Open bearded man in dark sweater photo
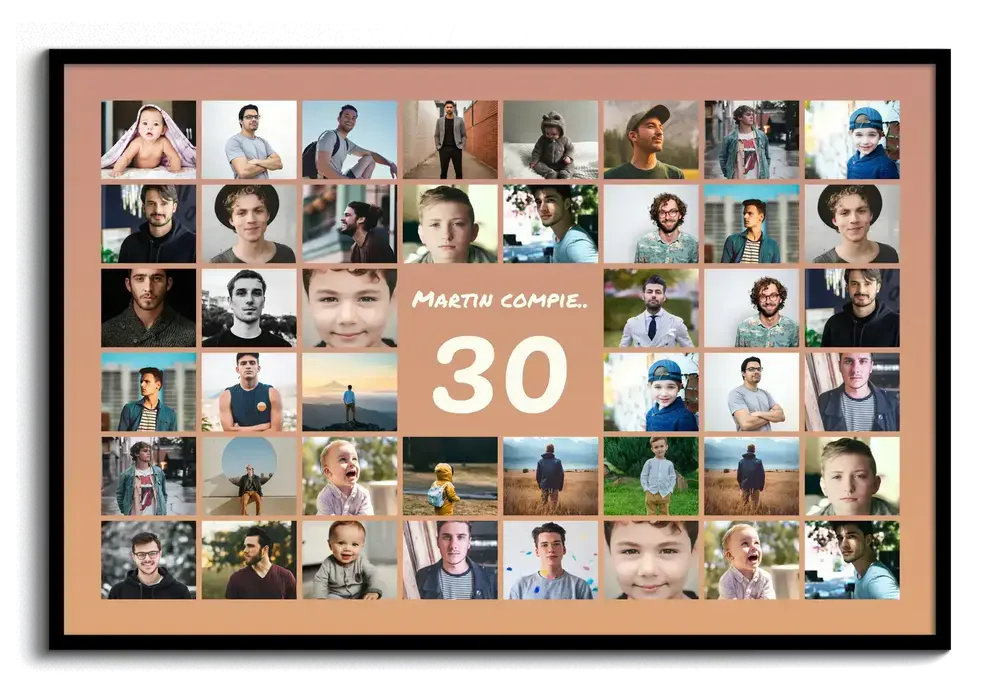 (149, 308)
